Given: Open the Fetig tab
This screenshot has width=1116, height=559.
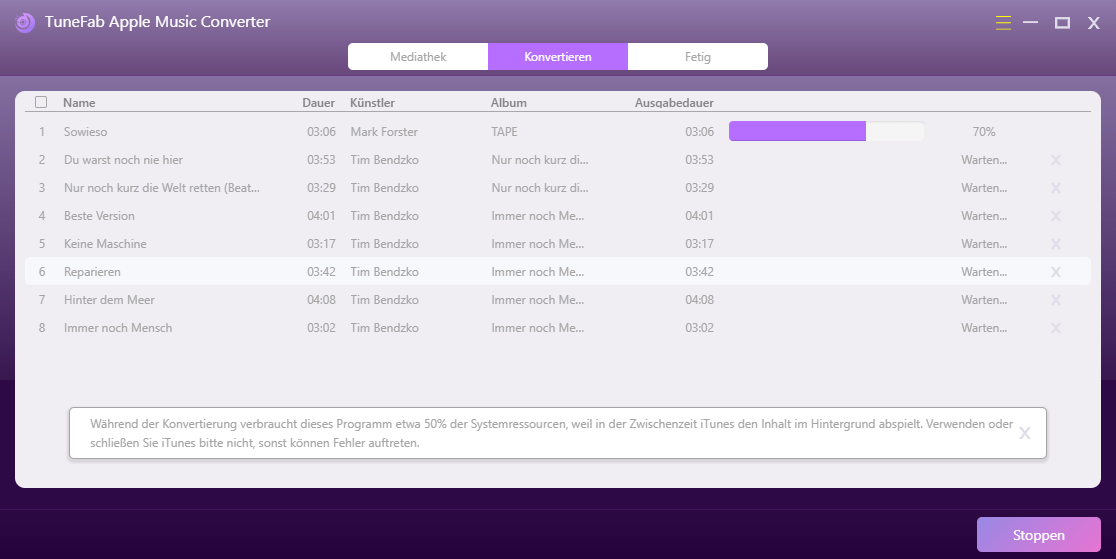Looking at the screenshot, I should pyautogui.click(x=698, y=56).
